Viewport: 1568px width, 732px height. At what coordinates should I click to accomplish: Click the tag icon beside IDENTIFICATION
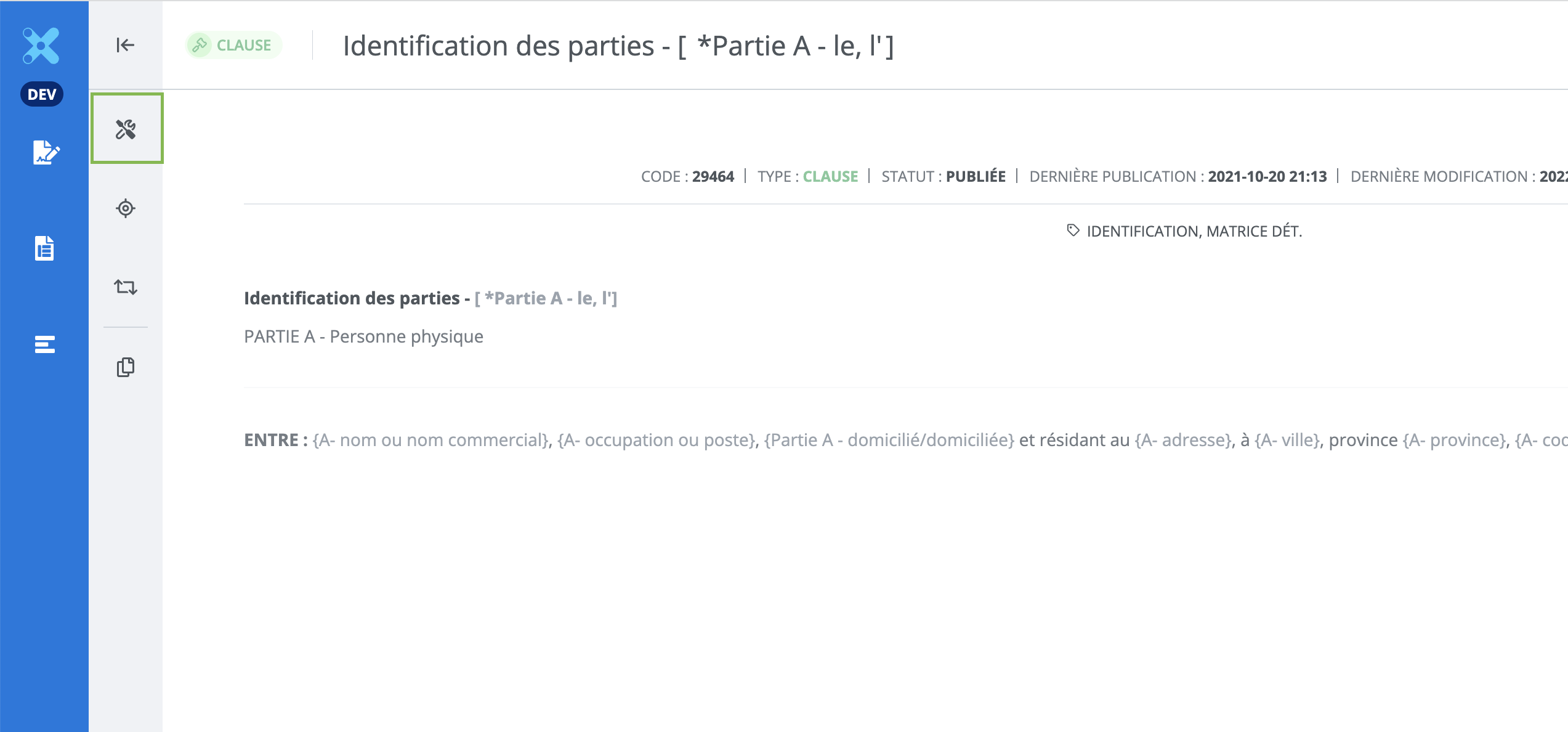click(1073, 230)
